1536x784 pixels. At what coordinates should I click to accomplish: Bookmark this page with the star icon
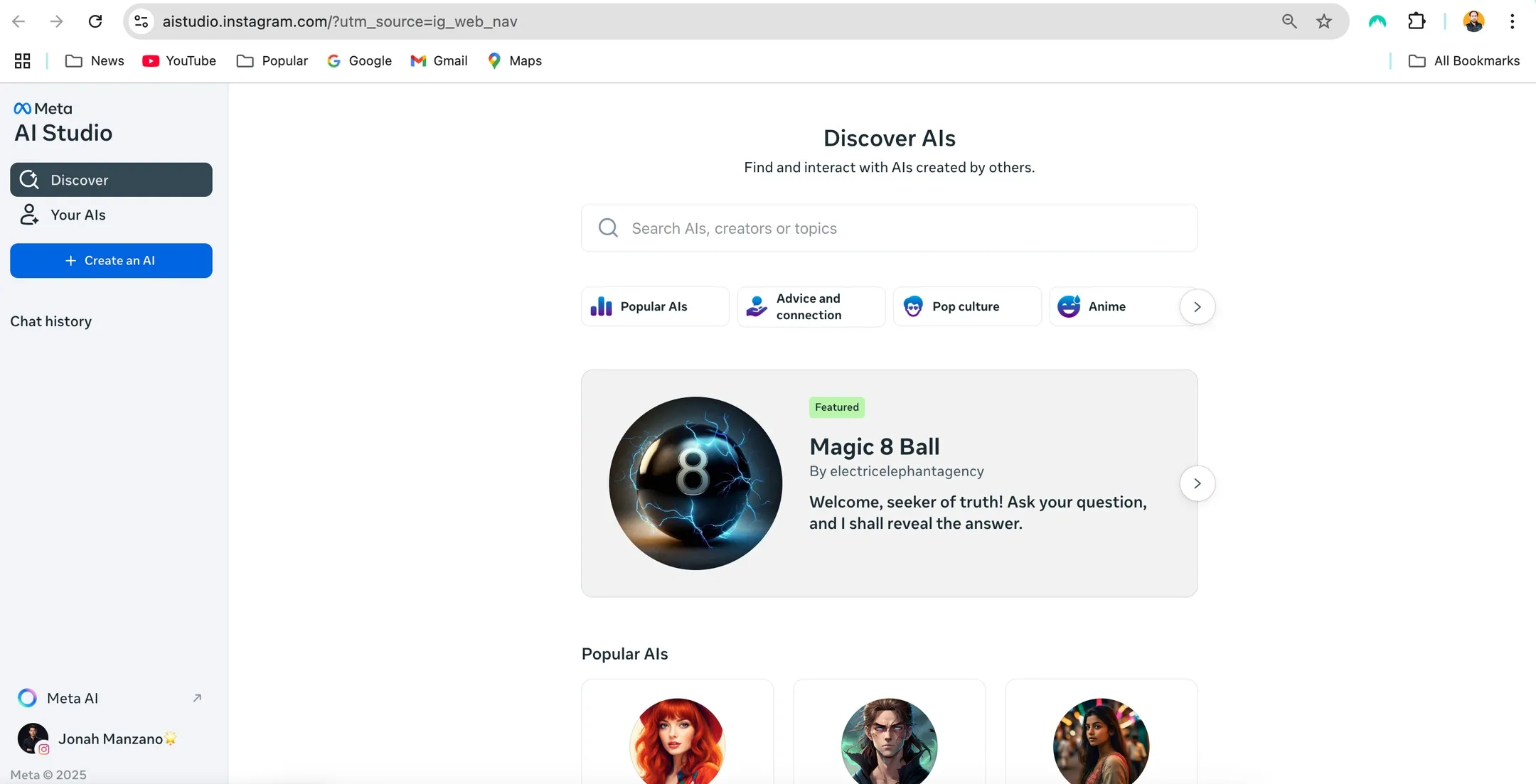(x=1323, y=21)
